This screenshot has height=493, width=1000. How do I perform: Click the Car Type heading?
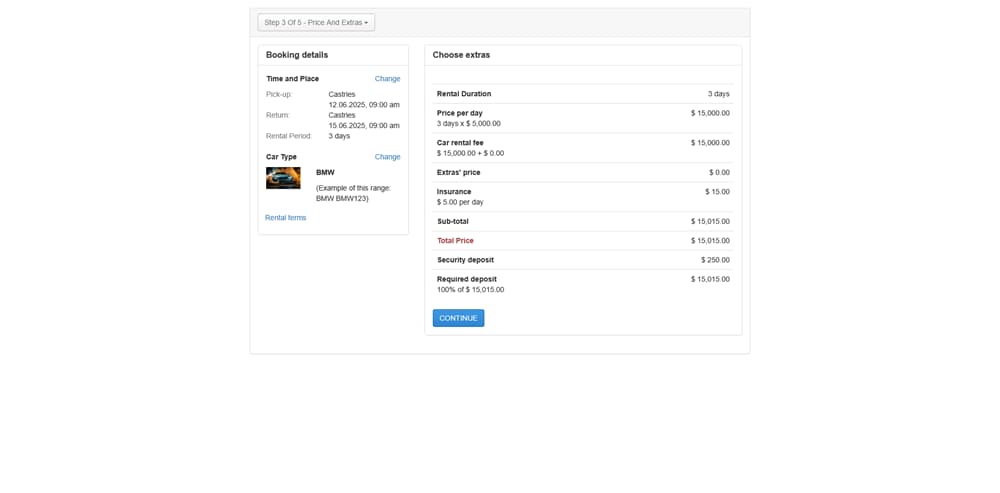[x=281, y=157]
